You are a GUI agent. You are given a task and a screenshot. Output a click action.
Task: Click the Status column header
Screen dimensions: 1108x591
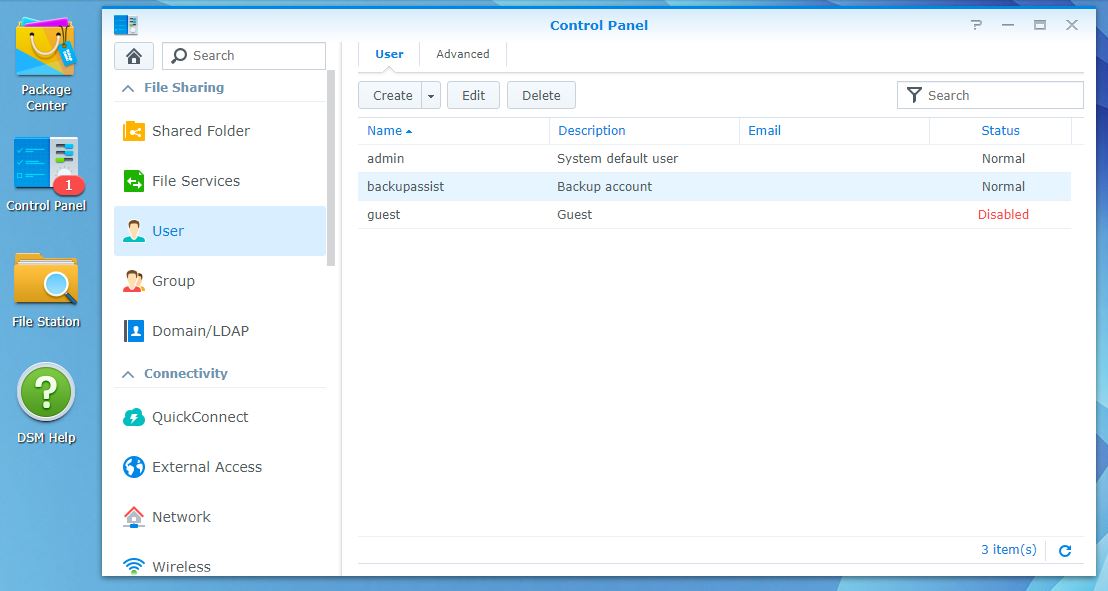point(1001,131)
